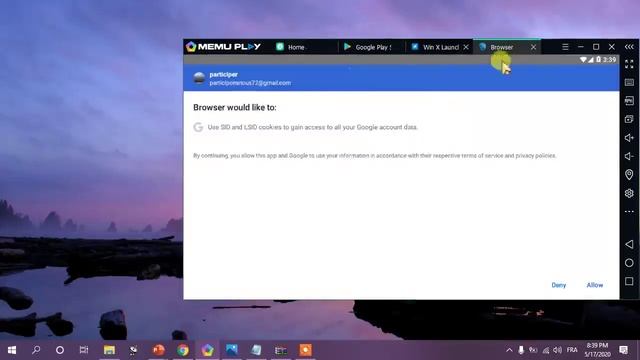This screenshot has height=360, width=640.
Task: Tap the Android back triangle
Action: click(x=629, y=244)
